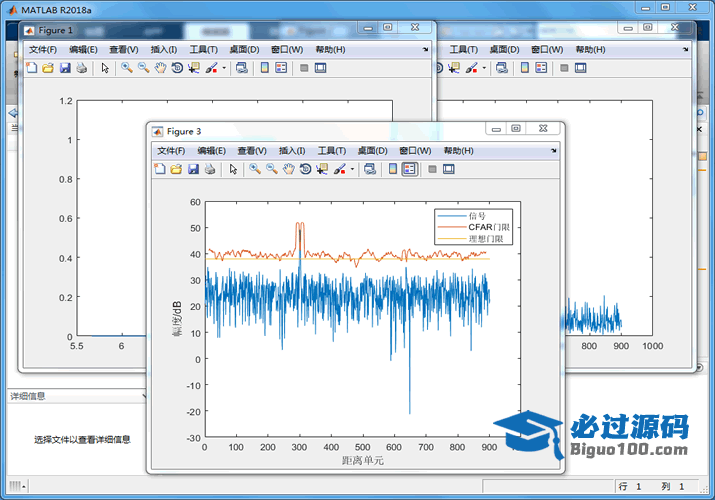
Task: Select Edit Plot arrow in Figure 1
Action: [x=105, y=68]
